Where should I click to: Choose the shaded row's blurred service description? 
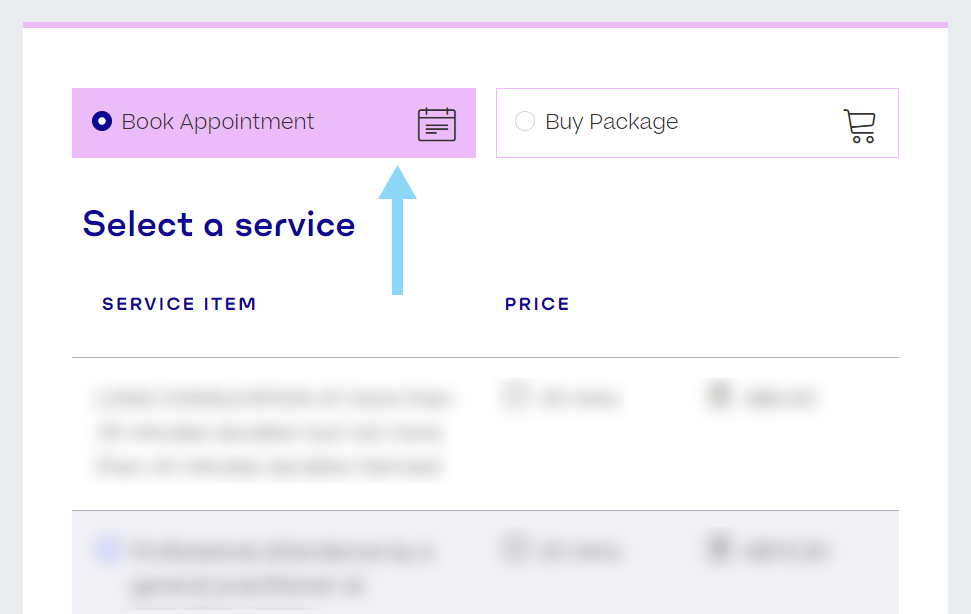280,566
